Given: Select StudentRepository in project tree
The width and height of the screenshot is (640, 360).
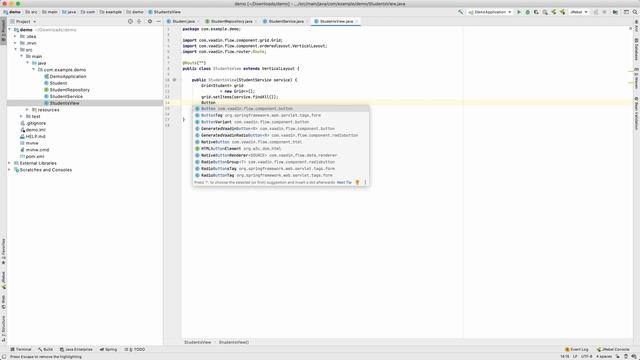Looking at the screenshot, I should 69,90.
